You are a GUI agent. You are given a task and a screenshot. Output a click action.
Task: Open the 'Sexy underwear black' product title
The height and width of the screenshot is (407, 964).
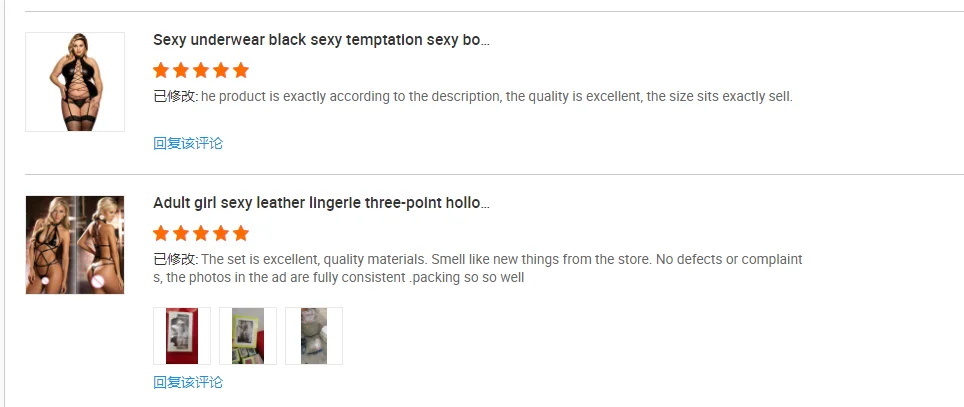pos(321,40)
